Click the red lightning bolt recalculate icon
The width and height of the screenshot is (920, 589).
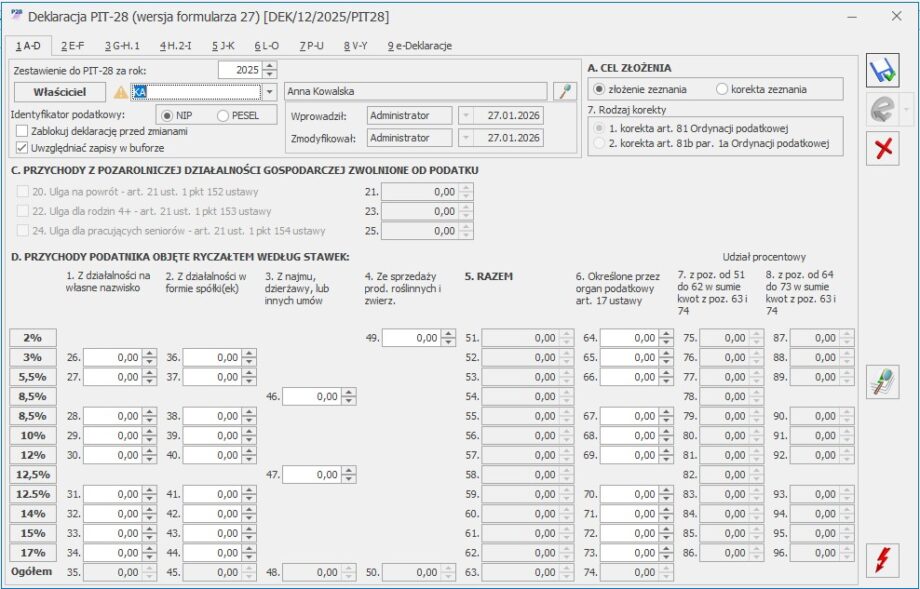click(882, 559)
